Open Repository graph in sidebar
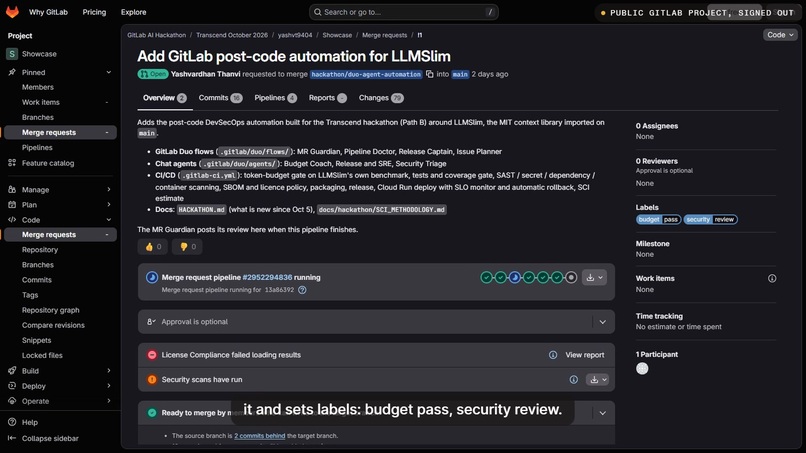The width and height of the screenshot is (806, 453). [x=50, y=310]
